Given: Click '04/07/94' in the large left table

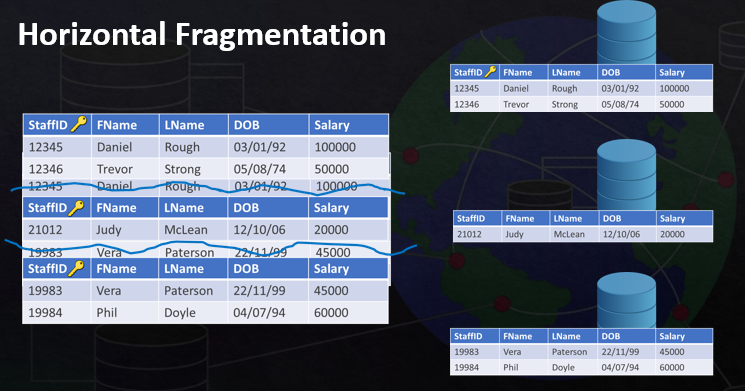Looking at the screenshot, I should pos(259,313).
